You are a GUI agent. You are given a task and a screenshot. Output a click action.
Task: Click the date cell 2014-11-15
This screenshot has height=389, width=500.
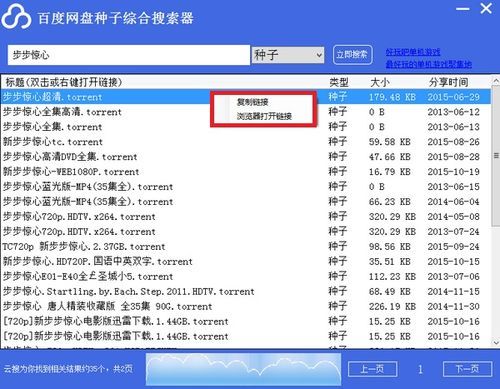click(454, 292)
